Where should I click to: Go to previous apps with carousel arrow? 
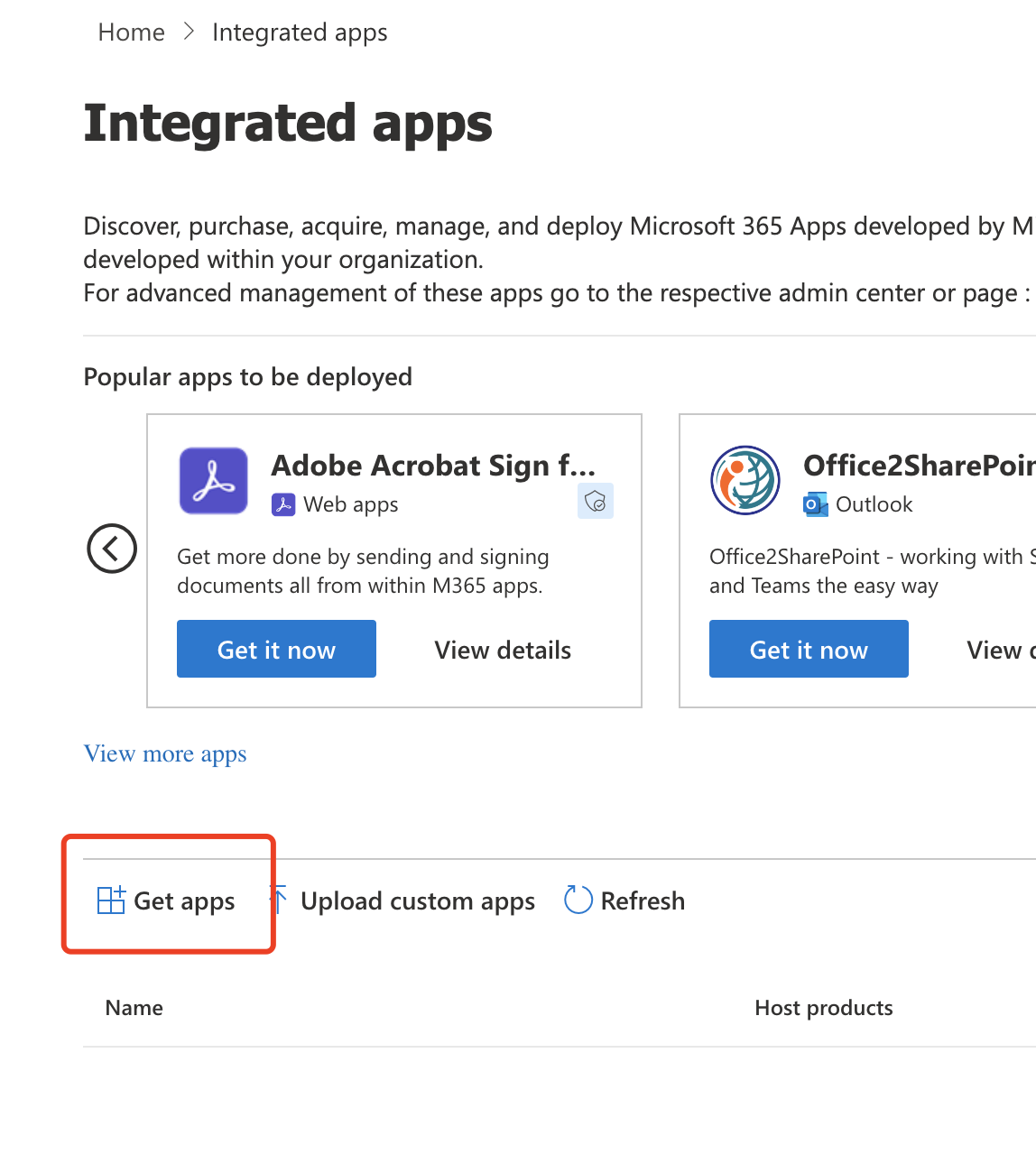click(112, 549)
